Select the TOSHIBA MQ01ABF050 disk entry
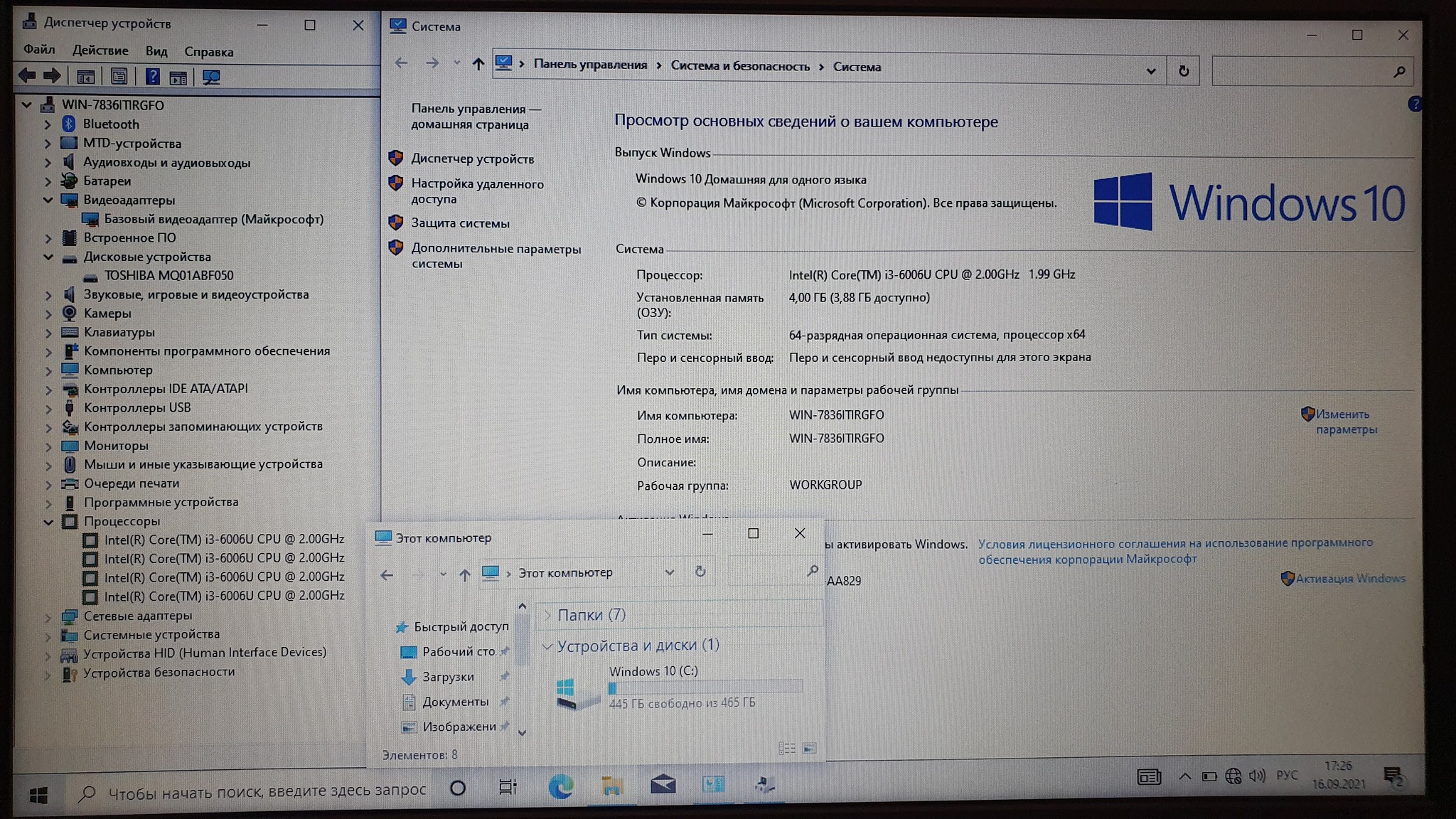 (x=168, y=275)
